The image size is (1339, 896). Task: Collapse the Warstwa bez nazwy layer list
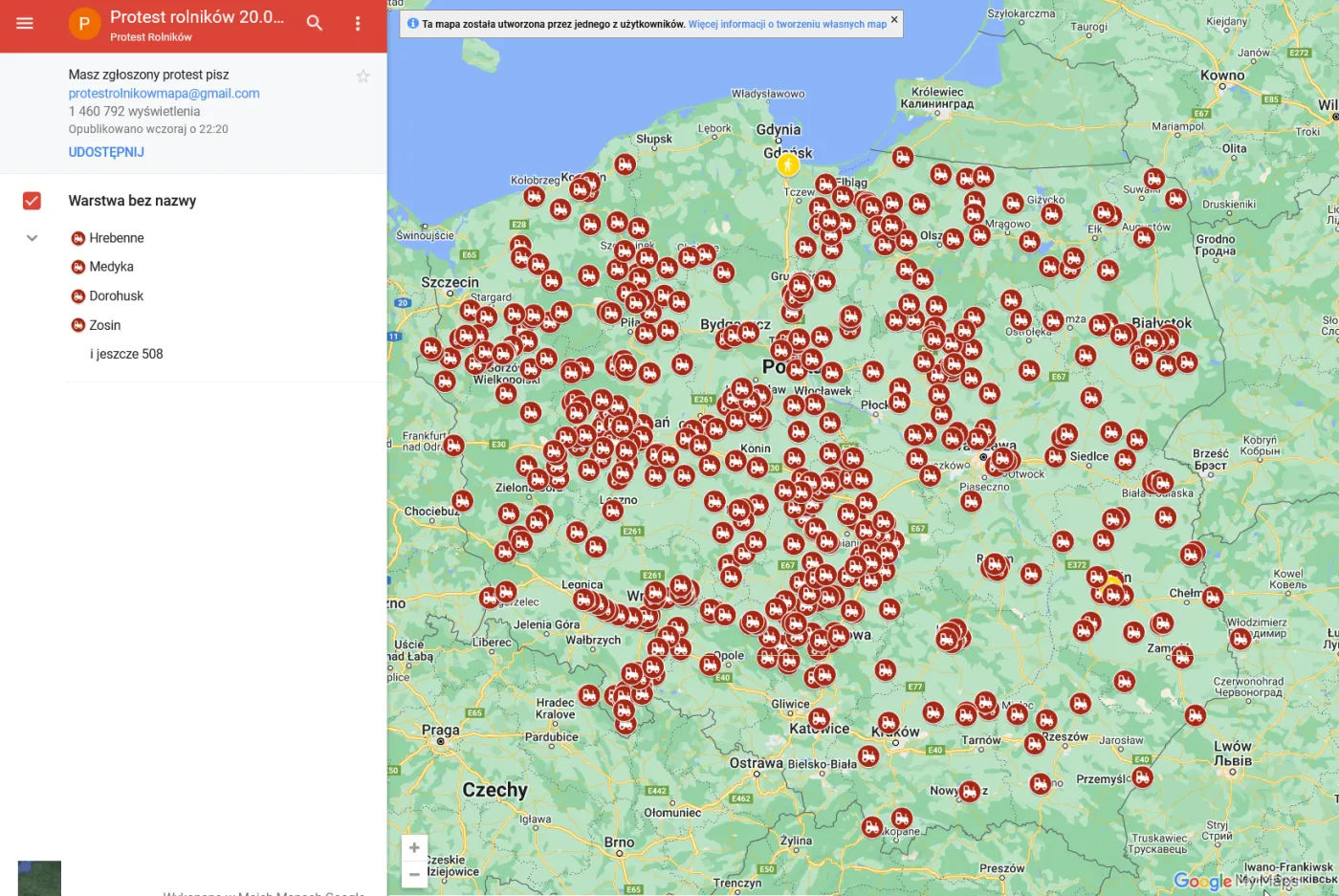32,237
